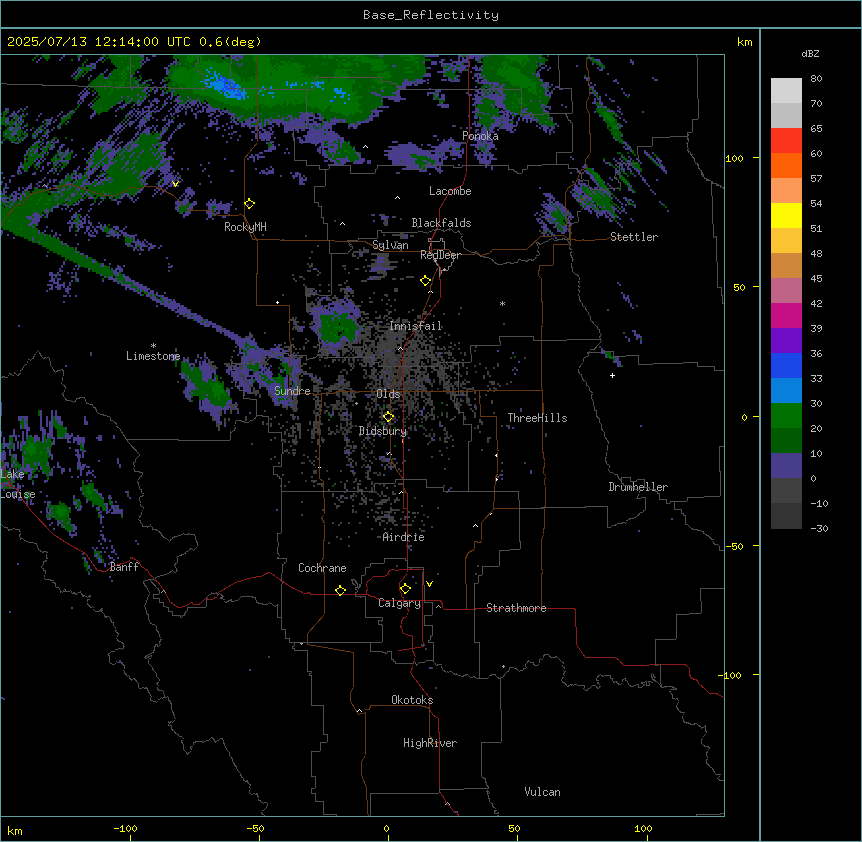862x842 pixels.
Task: Select the Airdrie city label
Action: point(403,537)
